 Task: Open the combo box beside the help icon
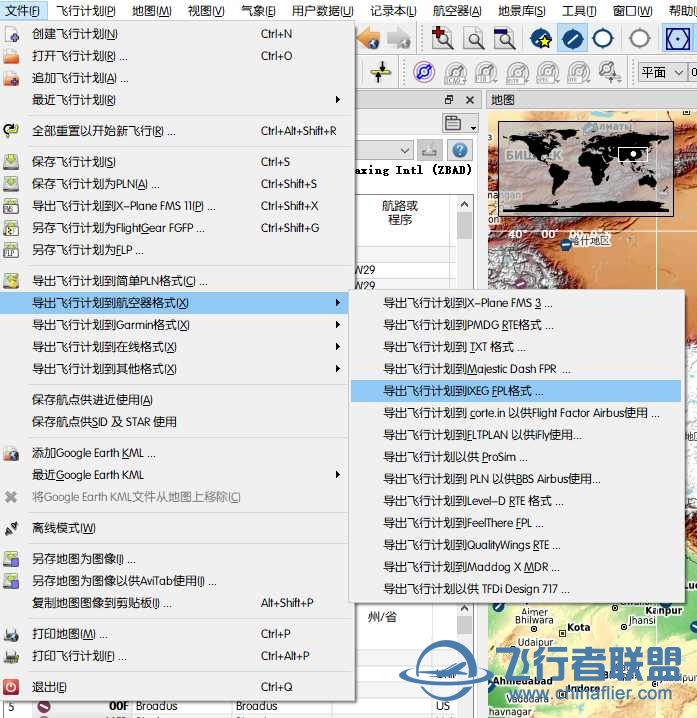(x=384, y=150)
